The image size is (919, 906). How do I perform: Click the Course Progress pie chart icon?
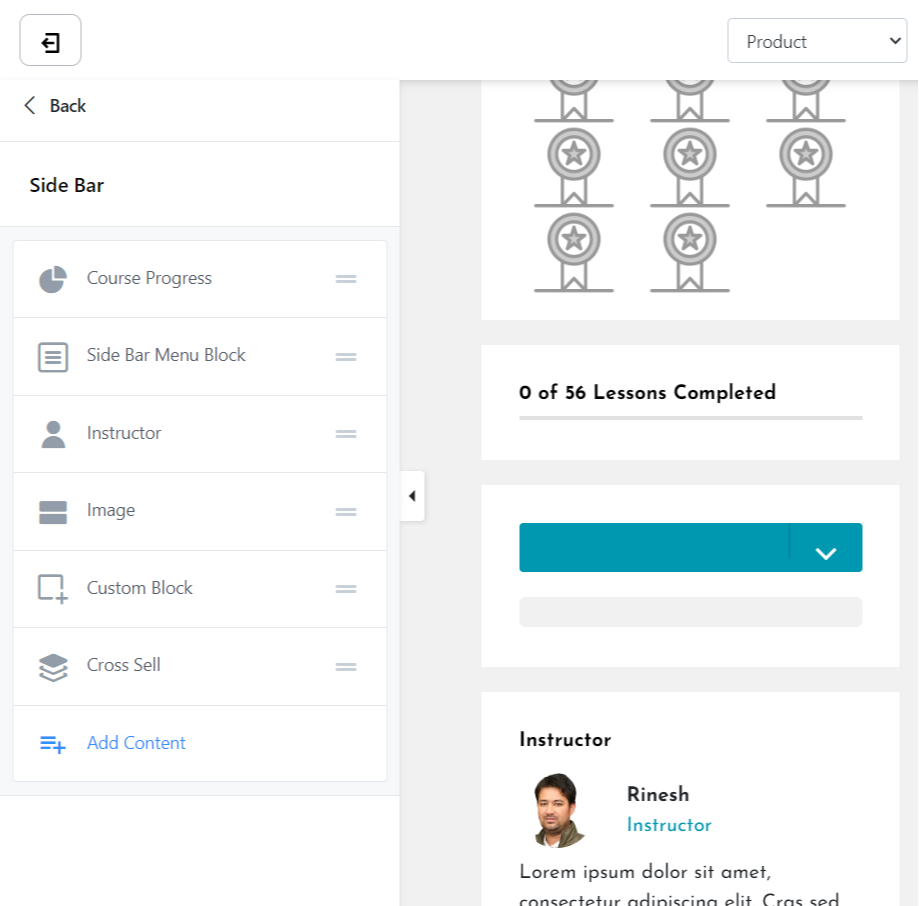(x=53, y=279)
